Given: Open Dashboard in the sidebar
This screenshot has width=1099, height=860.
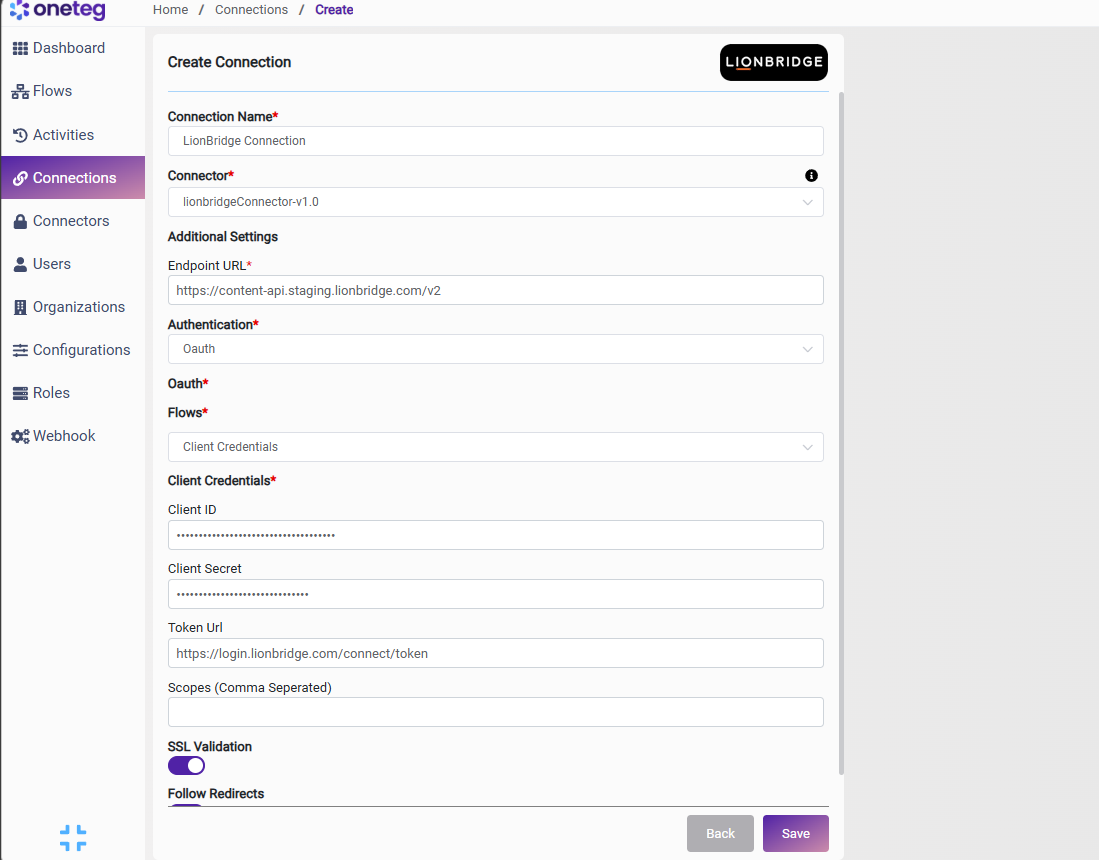Looking at the screenshot, I should (73, 48).
